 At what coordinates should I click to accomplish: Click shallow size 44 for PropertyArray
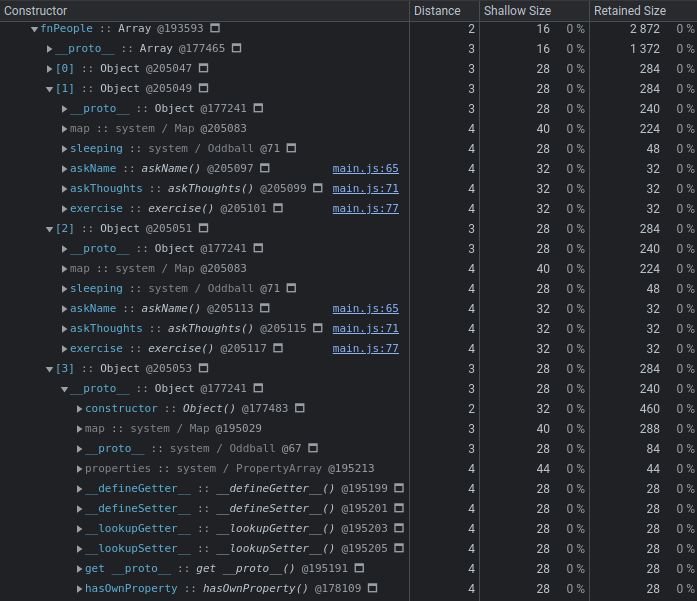point(543,469)
